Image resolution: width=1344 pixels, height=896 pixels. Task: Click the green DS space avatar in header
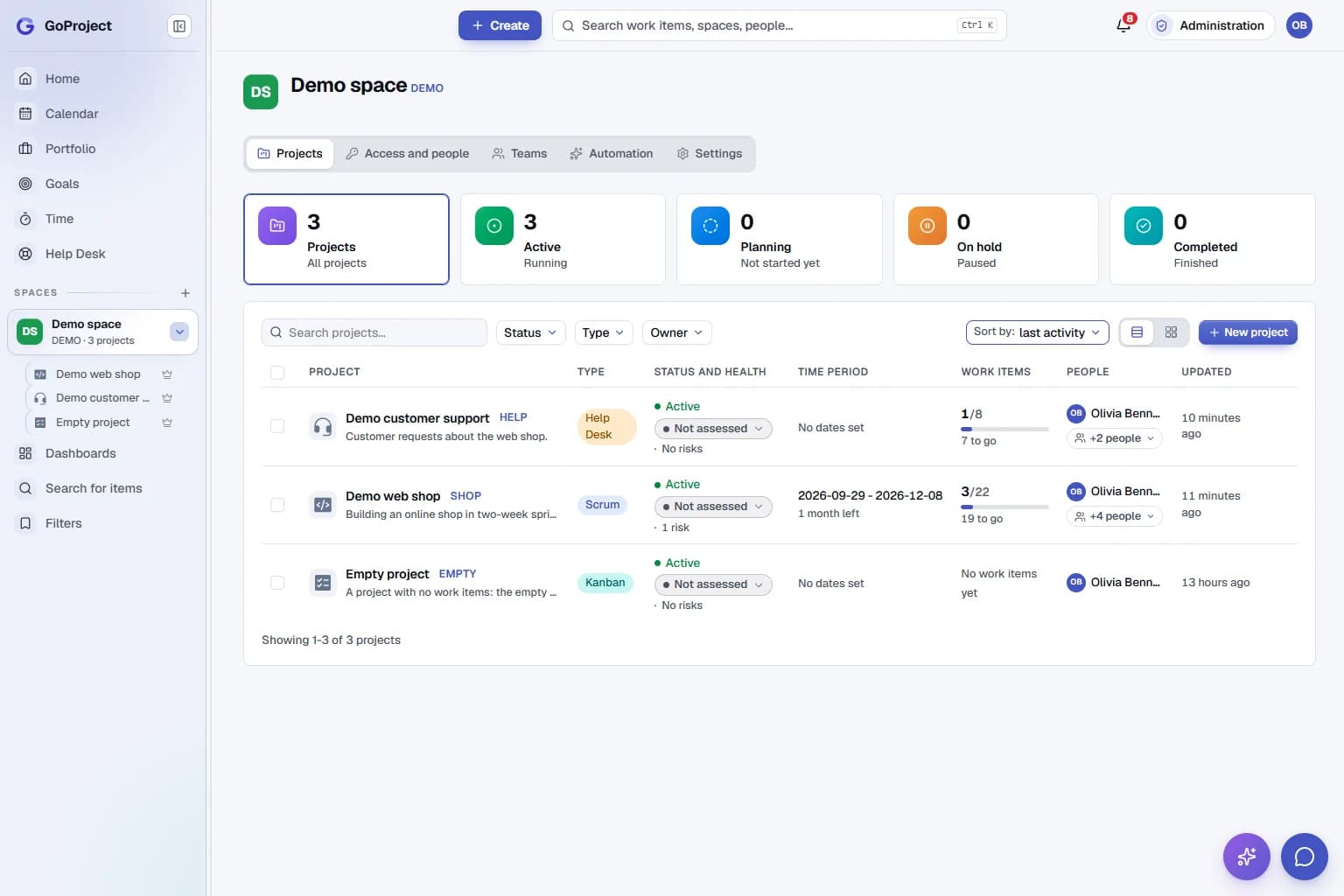(x=261, y=92)
